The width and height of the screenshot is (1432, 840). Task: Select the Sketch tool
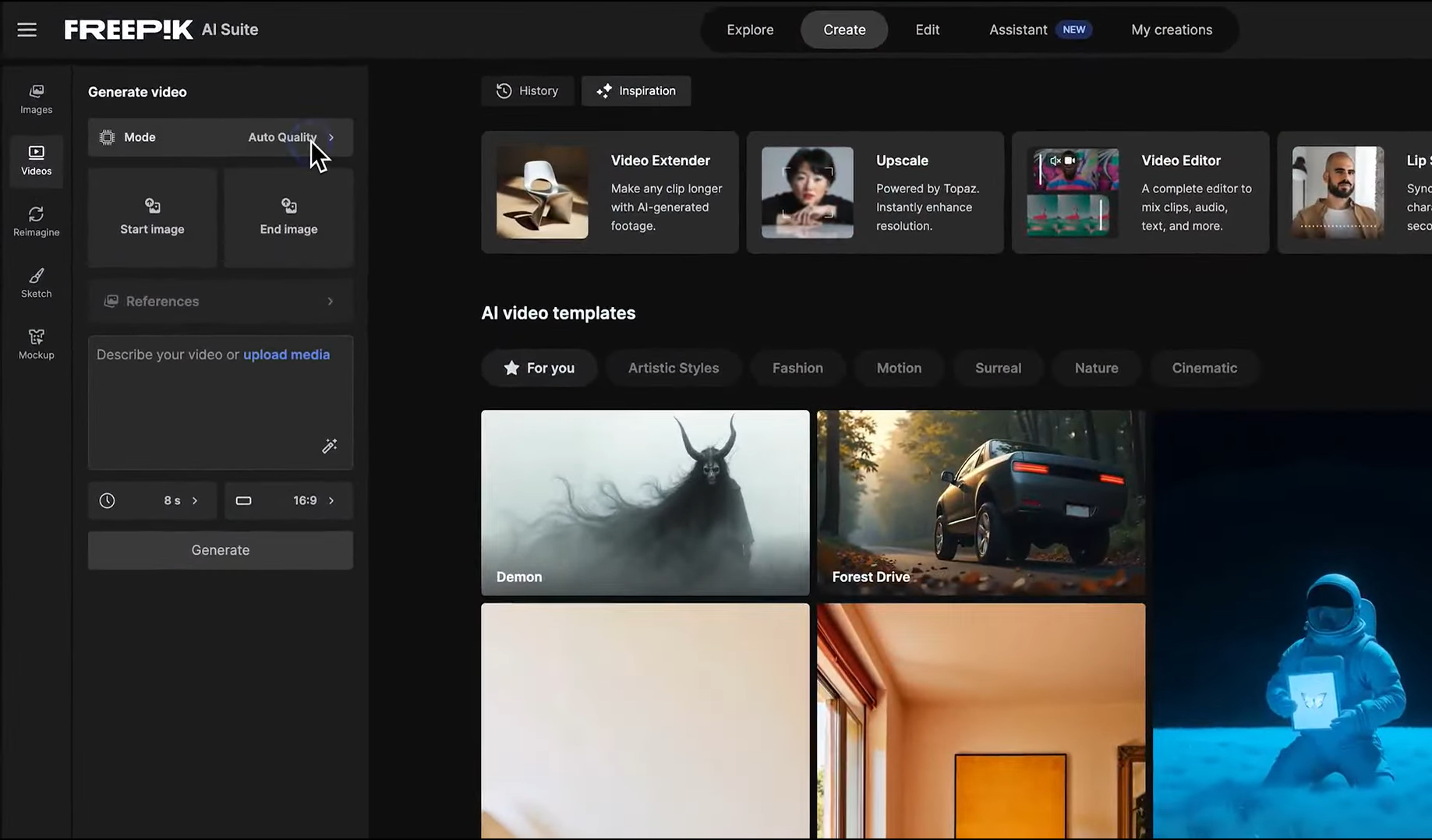click(36, 283)
